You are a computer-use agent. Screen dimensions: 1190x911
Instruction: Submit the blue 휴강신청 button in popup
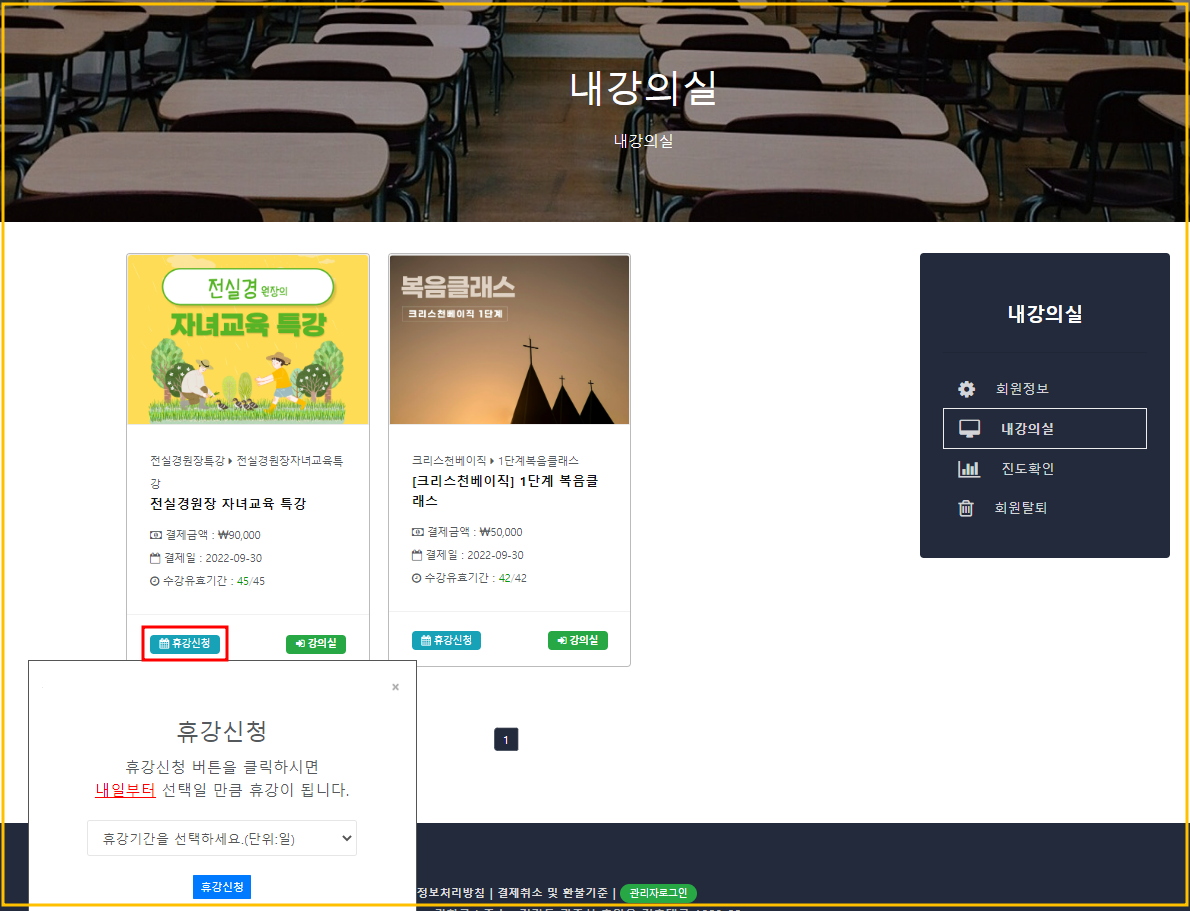(222, 887)
